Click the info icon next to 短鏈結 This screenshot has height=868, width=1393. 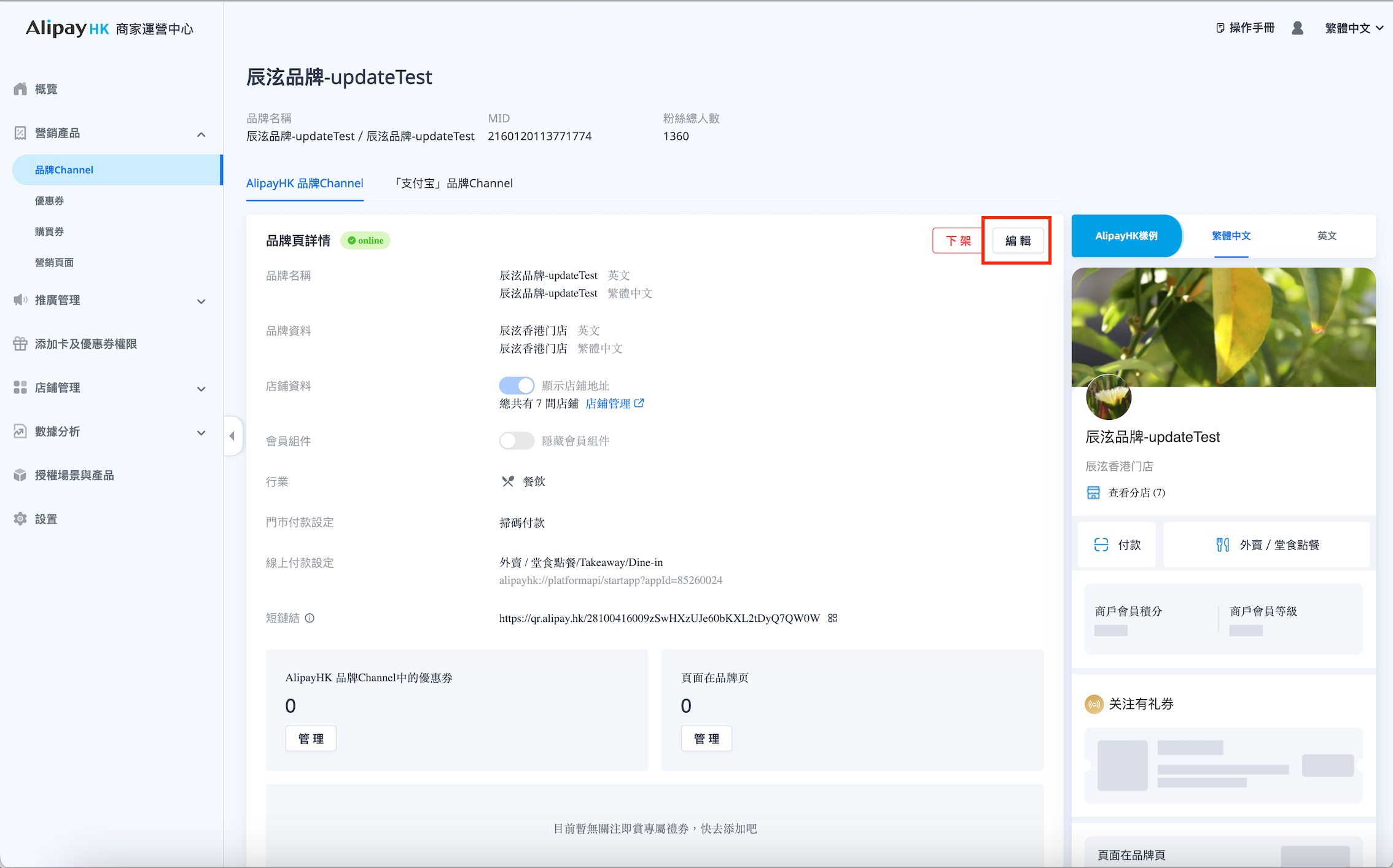[310, 618]
